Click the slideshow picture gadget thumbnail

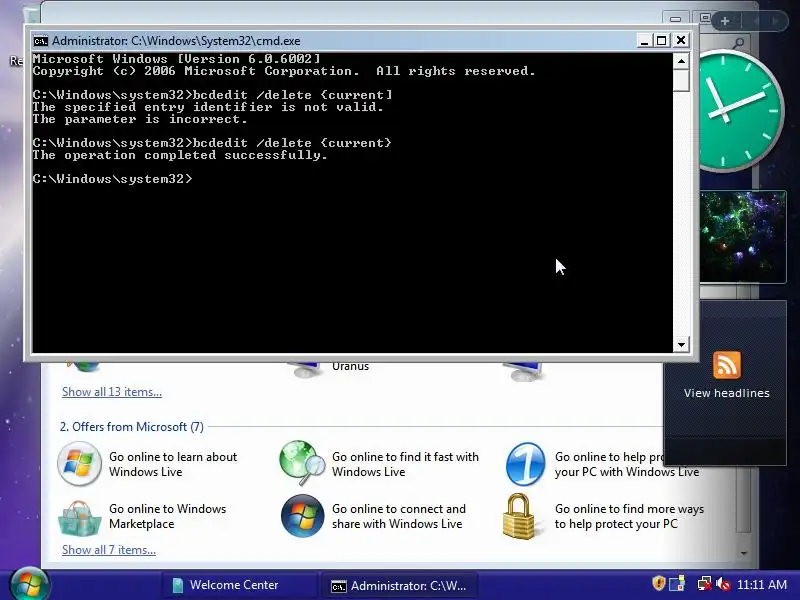[742, 237]
